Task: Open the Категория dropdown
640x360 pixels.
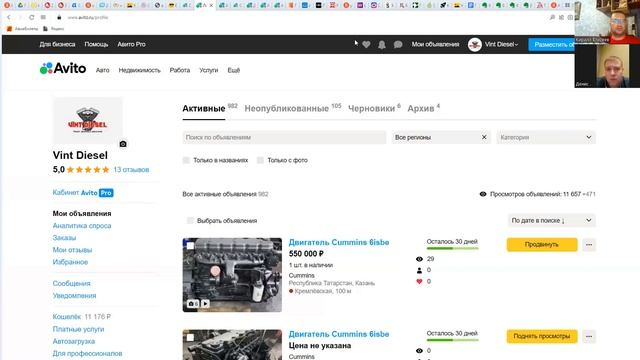Action: (546, 137)
